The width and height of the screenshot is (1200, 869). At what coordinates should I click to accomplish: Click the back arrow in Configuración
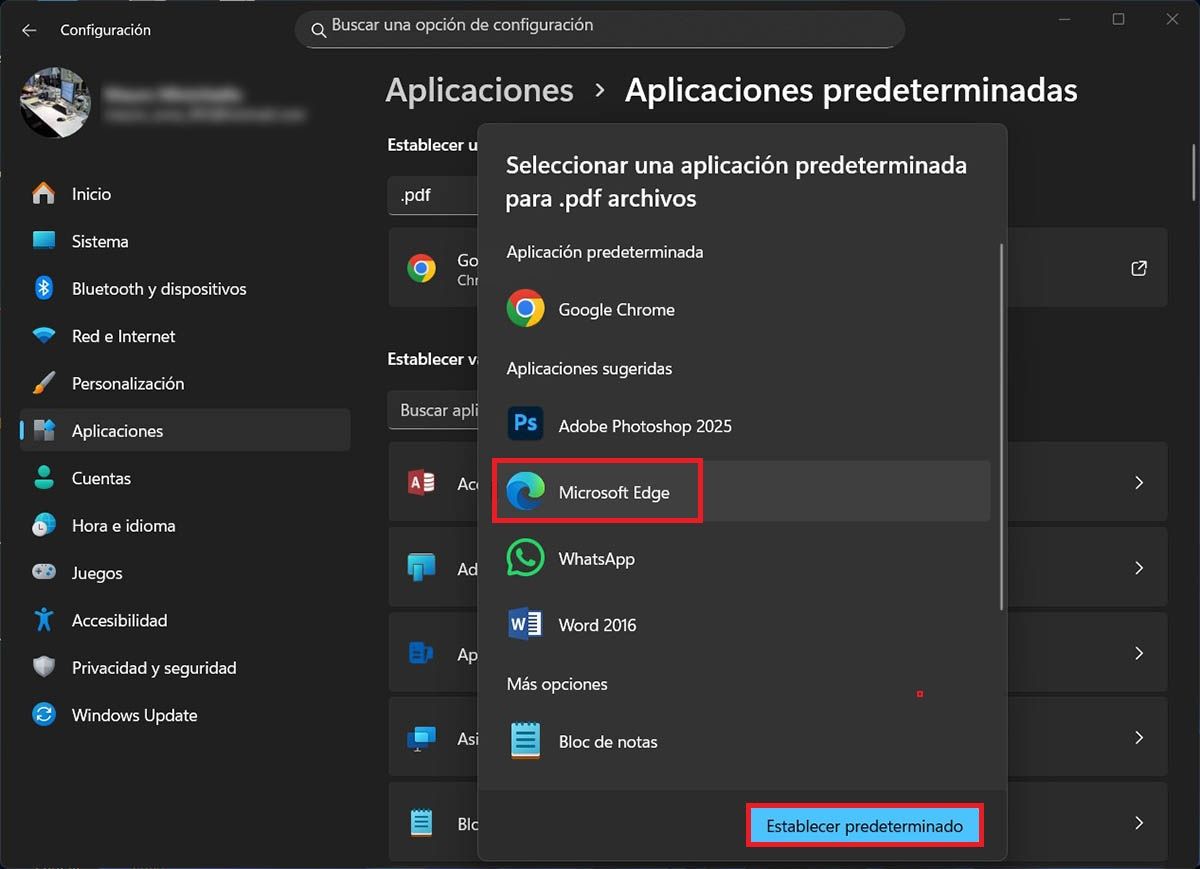(x=29, y=30)
